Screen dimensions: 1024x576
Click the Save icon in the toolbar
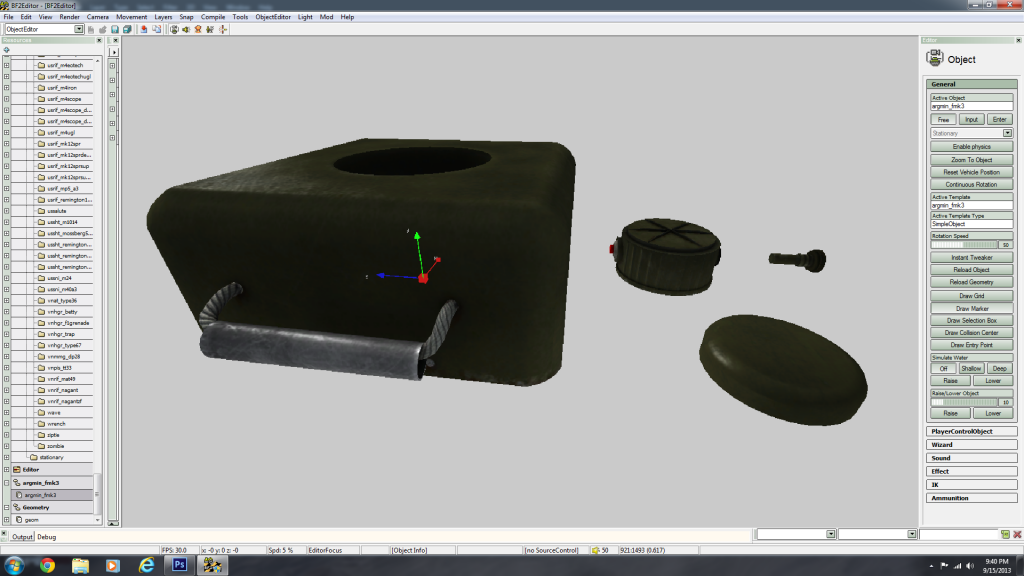coord(115,29)
